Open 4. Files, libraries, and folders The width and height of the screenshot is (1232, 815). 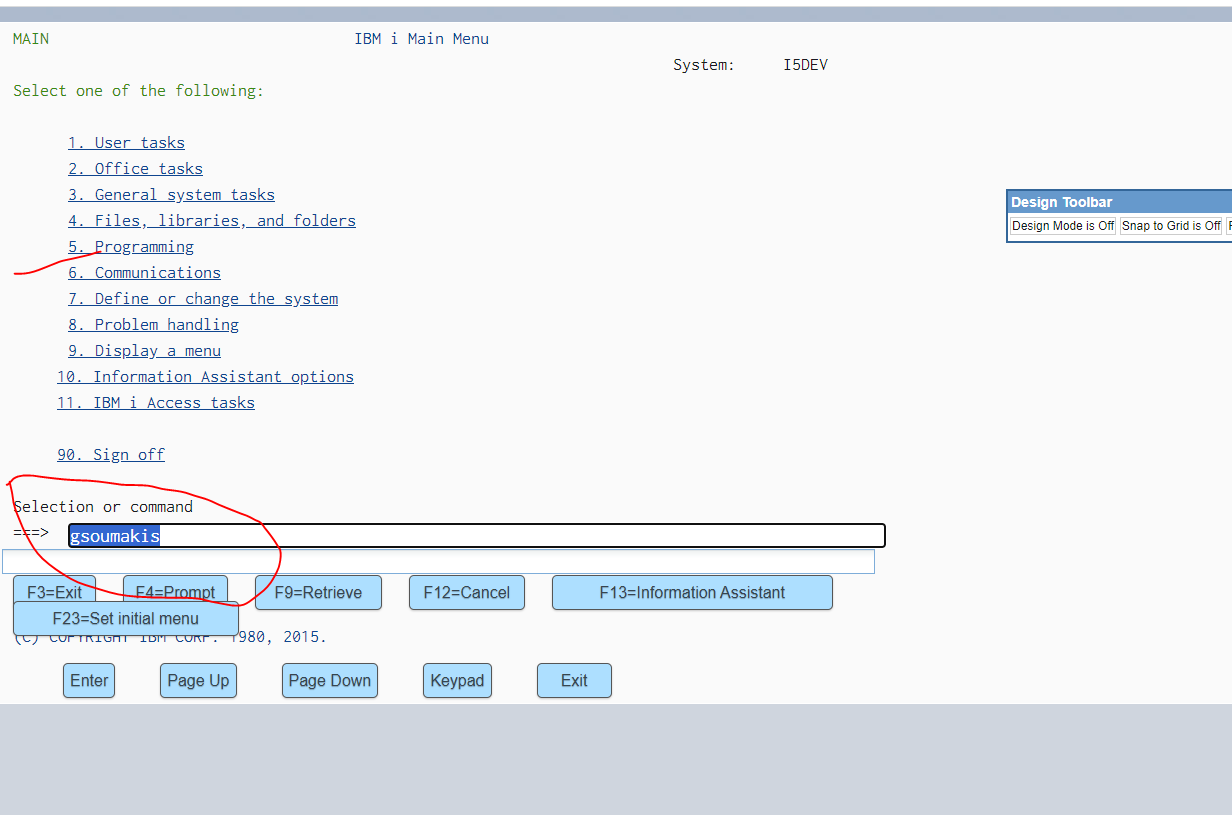pyautogui.click(x=212, y=221)
